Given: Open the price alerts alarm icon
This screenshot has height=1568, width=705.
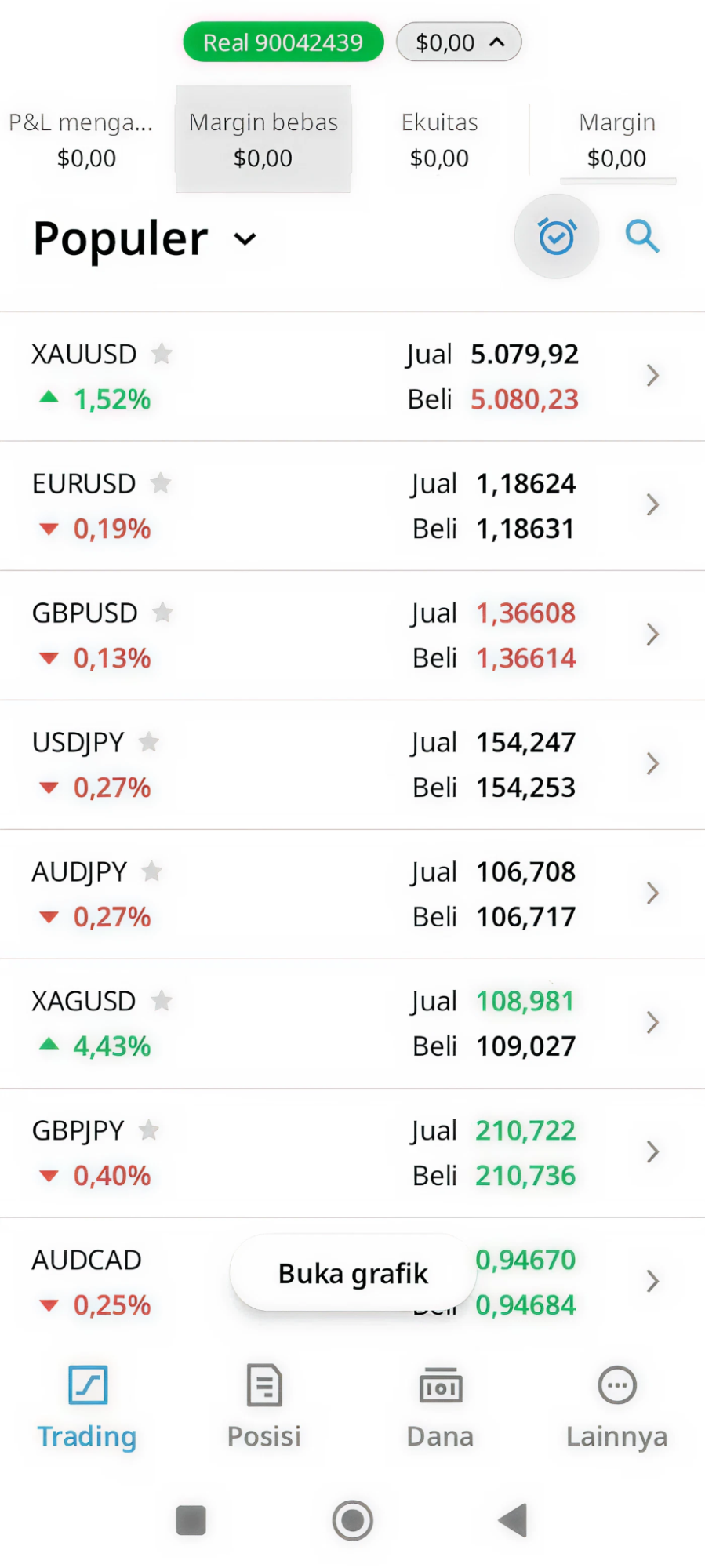Looking at the screenshot, I should [x=557, y=236].
